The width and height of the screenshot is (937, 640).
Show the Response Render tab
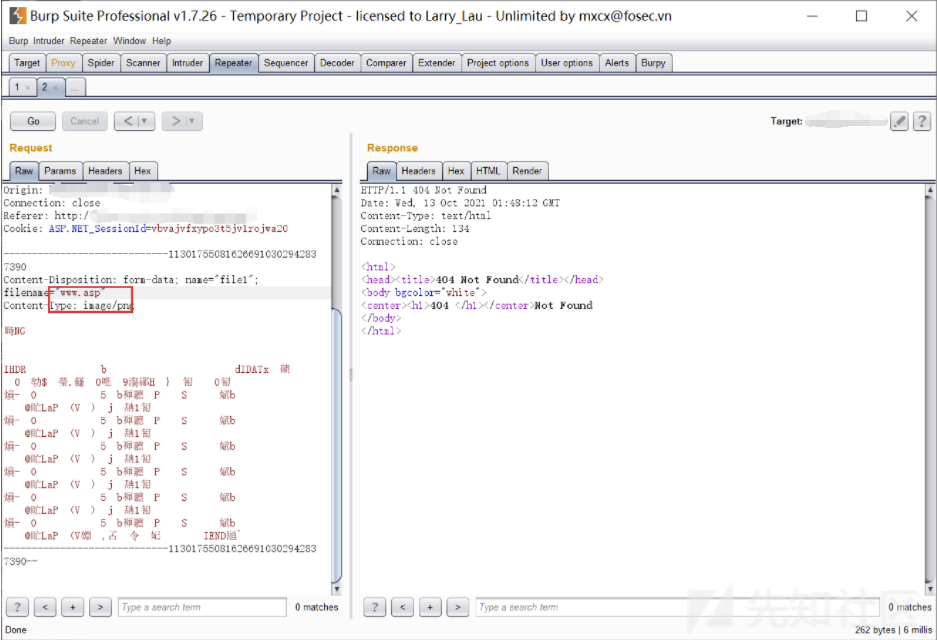[527, 171]
